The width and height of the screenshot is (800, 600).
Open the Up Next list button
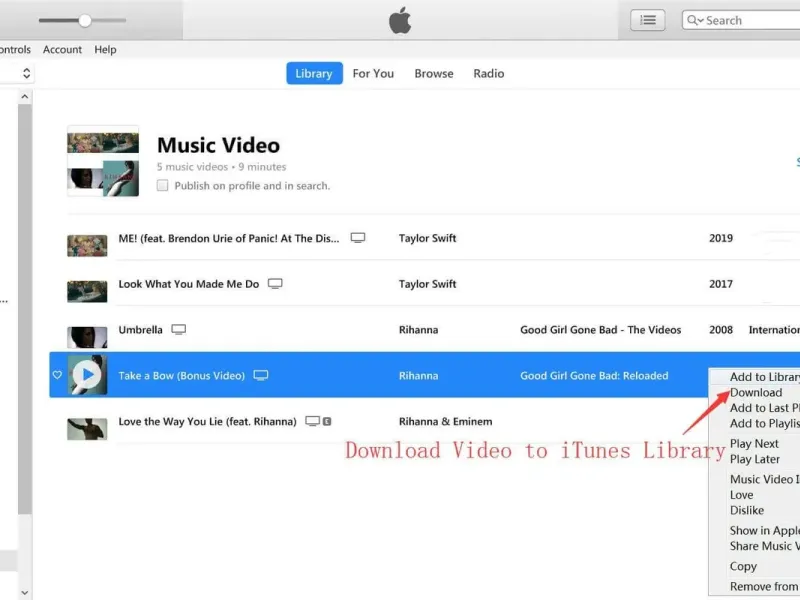click(x=647, y=20)
